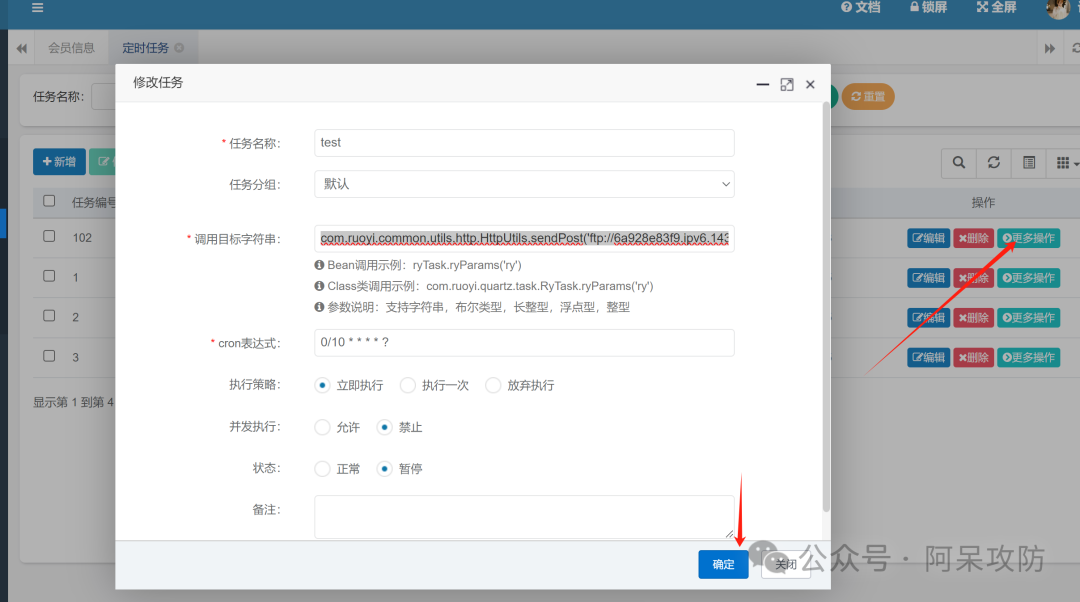Refresh the table with refresh icon
This screenshot has height=602, width=1080.
coord(994,163)
